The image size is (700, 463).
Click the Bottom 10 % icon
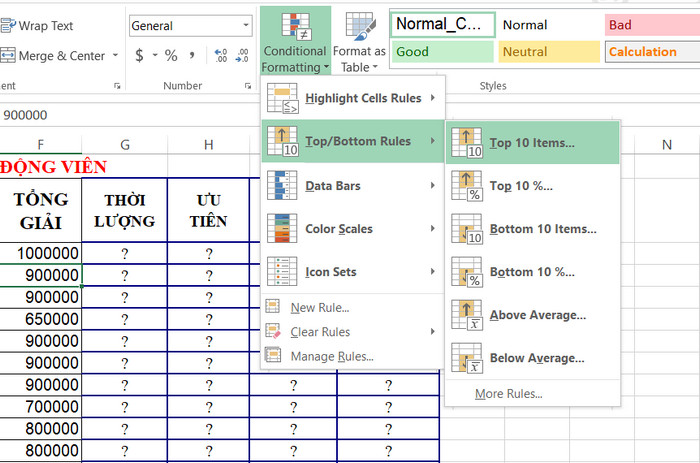coord(467,272)
